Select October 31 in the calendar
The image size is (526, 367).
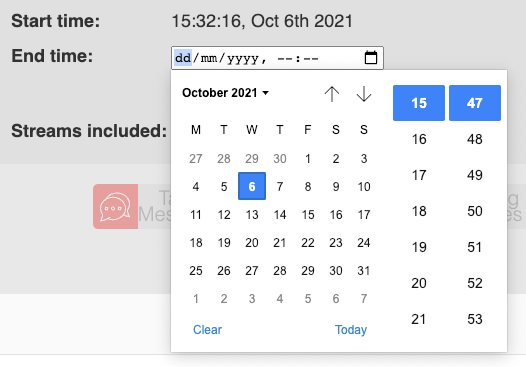point(364,271)
